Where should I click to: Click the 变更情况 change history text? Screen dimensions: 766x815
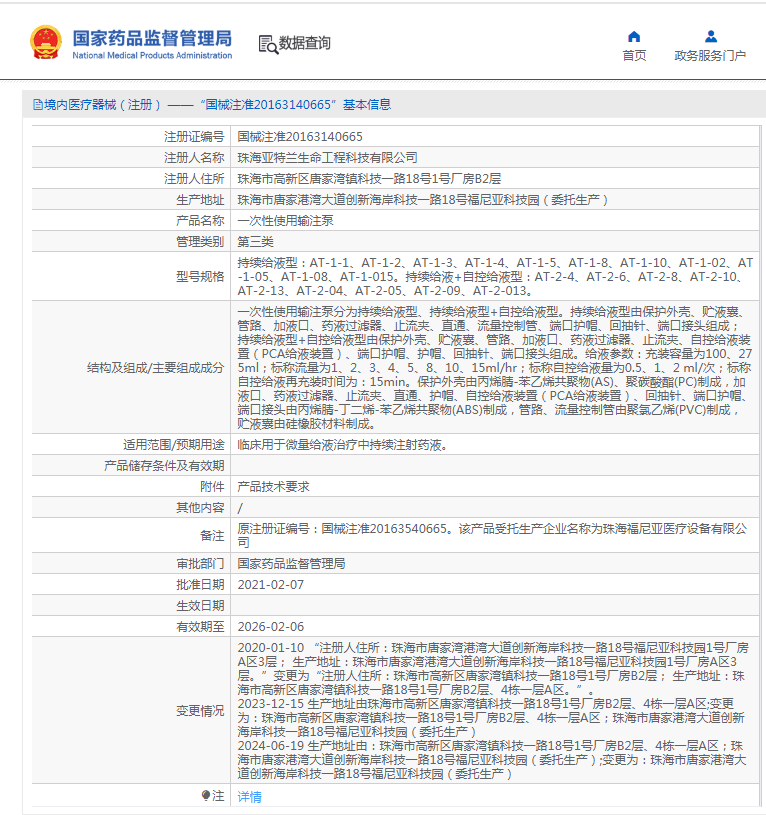[493, 711]
